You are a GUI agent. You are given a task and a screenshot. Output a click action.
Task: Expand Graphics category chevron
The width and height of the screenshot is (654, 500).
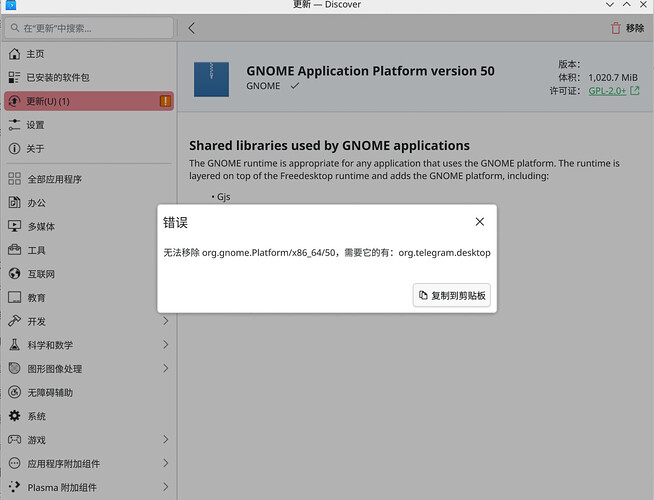point(166,369)
